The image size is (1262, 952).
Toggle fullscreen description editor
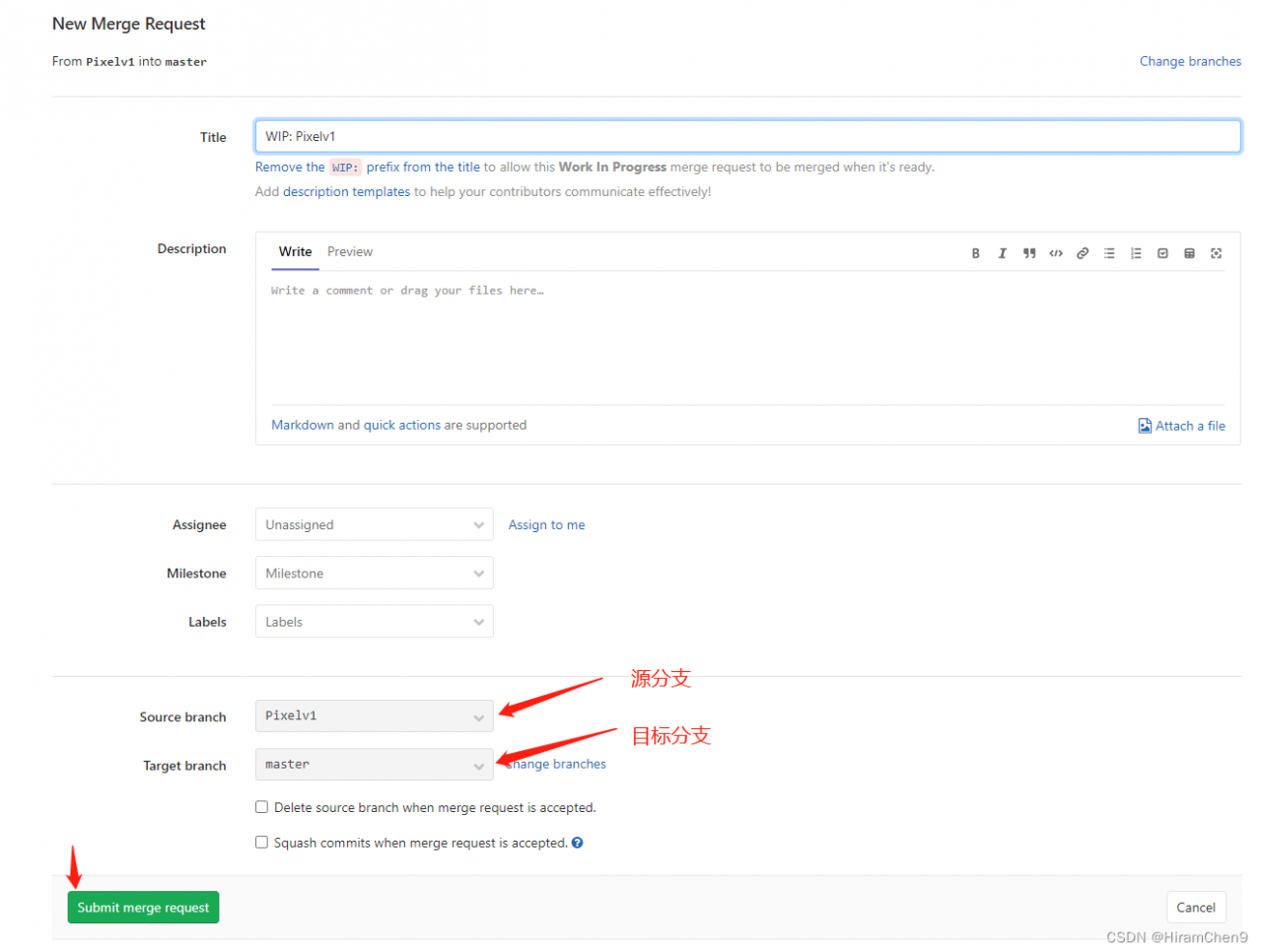click(x=1216, y=253)
